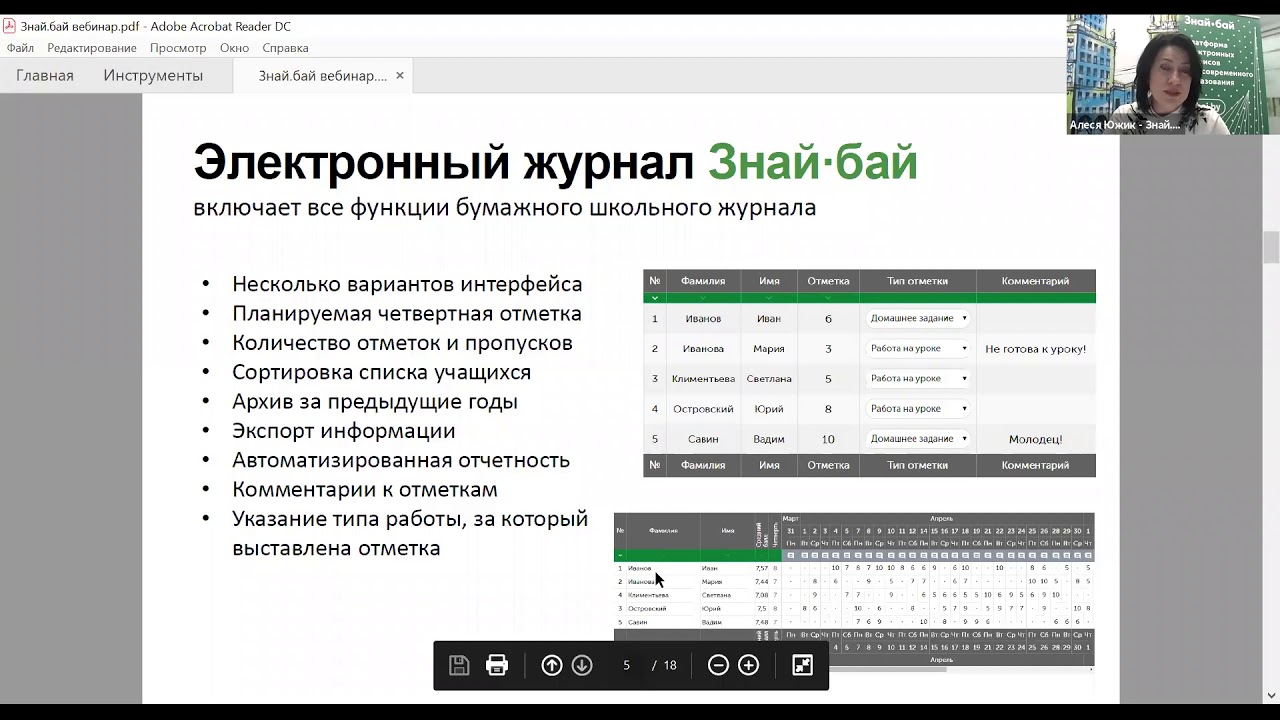Image resolution: width=1280 pixels, height=720 pixels.
Task: Open type dropdown in Иванова Мария row
Action: coord(919,348)
